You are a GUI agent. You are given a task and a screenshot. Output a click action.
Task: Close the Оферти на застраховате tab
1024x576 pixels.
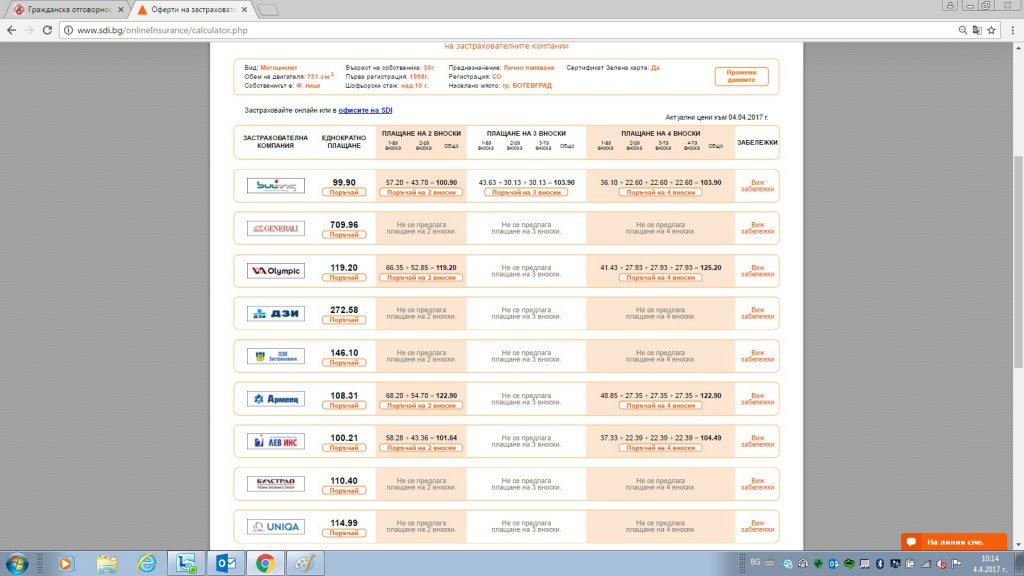(244, 10)
